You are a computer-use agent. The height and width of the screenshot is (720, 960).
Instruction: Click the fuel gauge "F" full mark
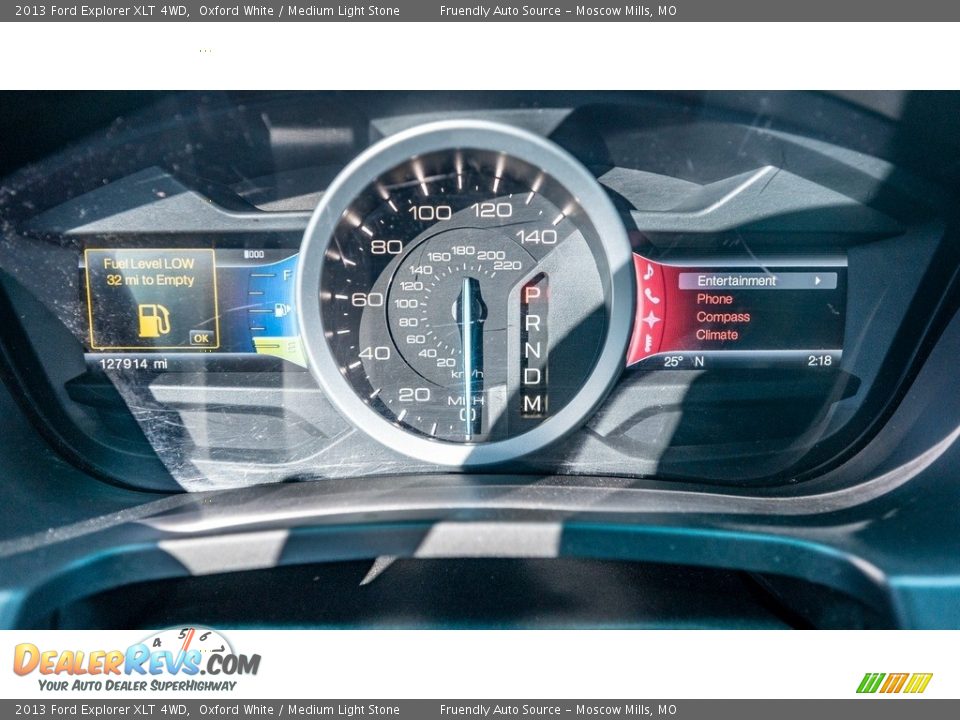pos(287,275)
